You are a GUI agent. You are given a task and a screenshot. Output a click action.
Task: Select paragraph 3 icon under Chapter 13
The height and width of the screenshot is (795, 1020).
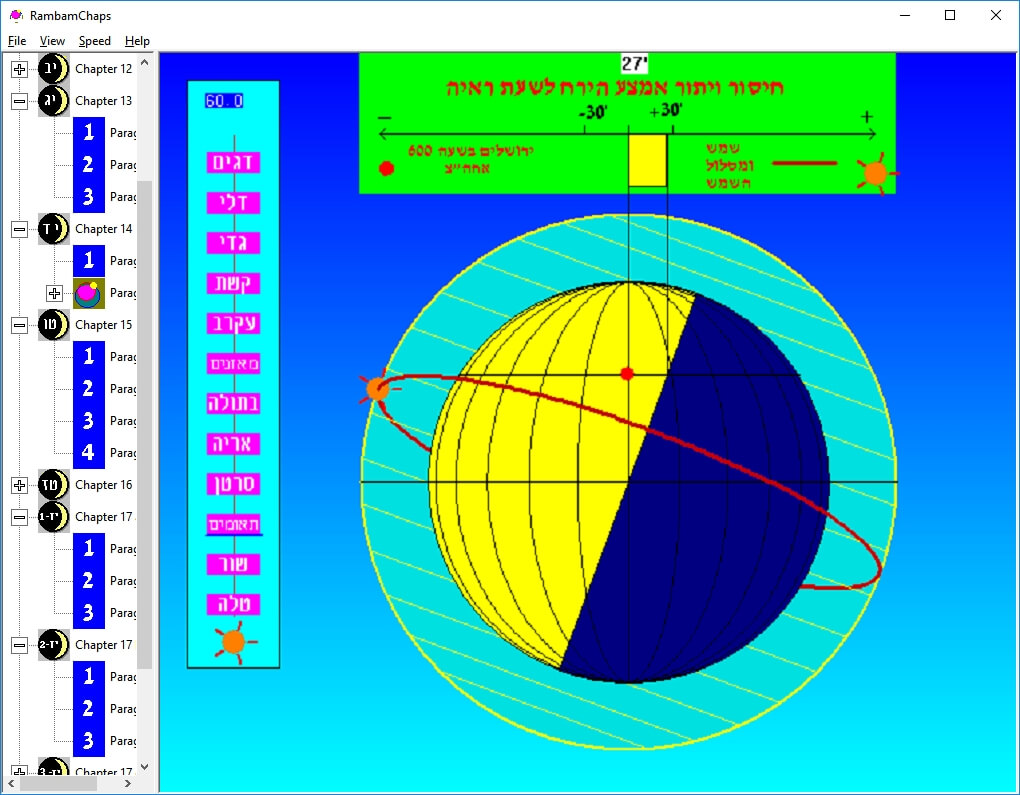88,196
